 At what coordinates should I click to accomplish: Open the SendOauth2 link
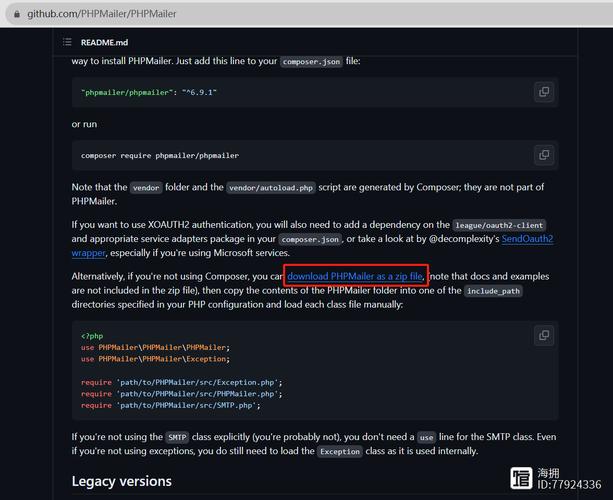pos(527,238)
